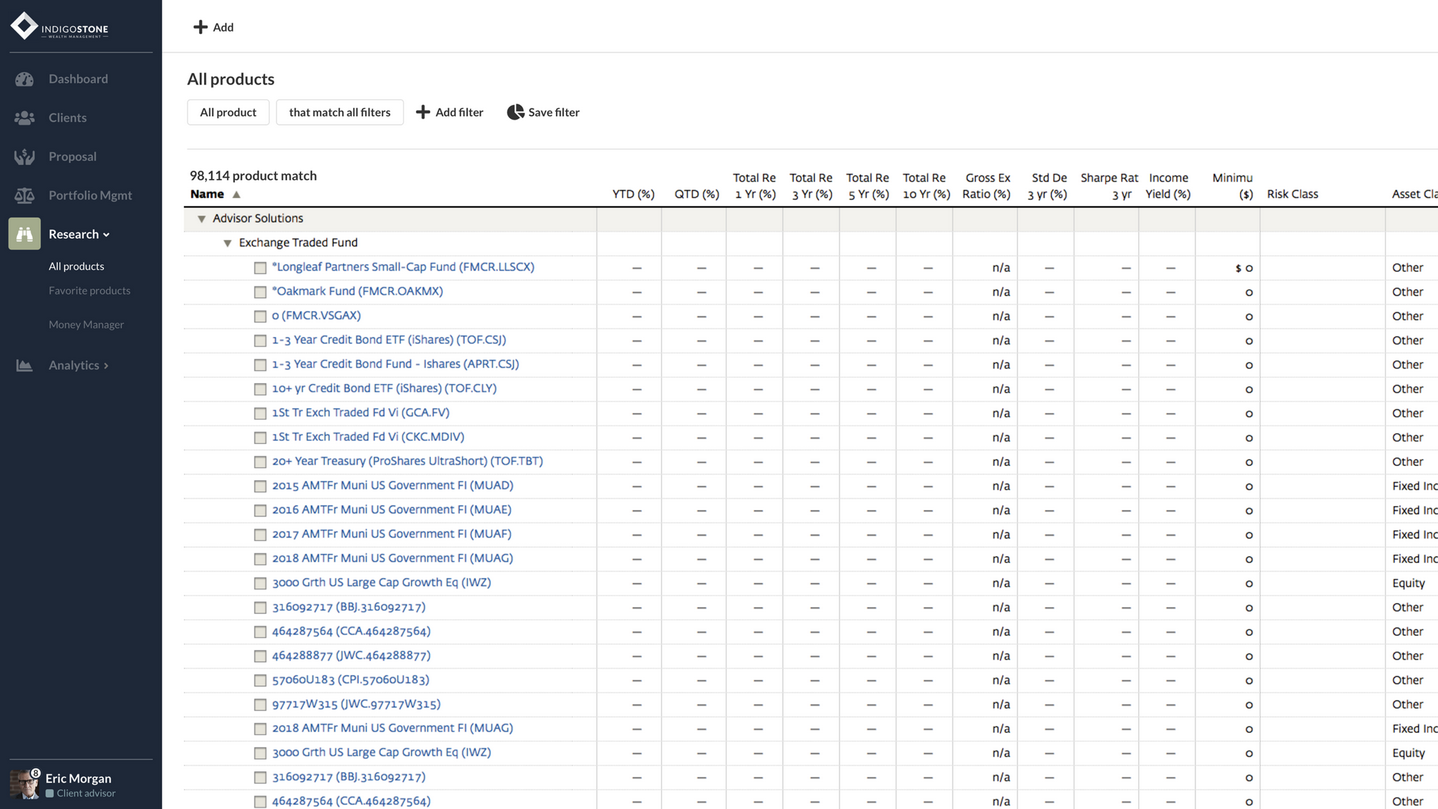Screen dimensions: 1438x809
Task: Go to Money Manager section
Action: [86, 325]
